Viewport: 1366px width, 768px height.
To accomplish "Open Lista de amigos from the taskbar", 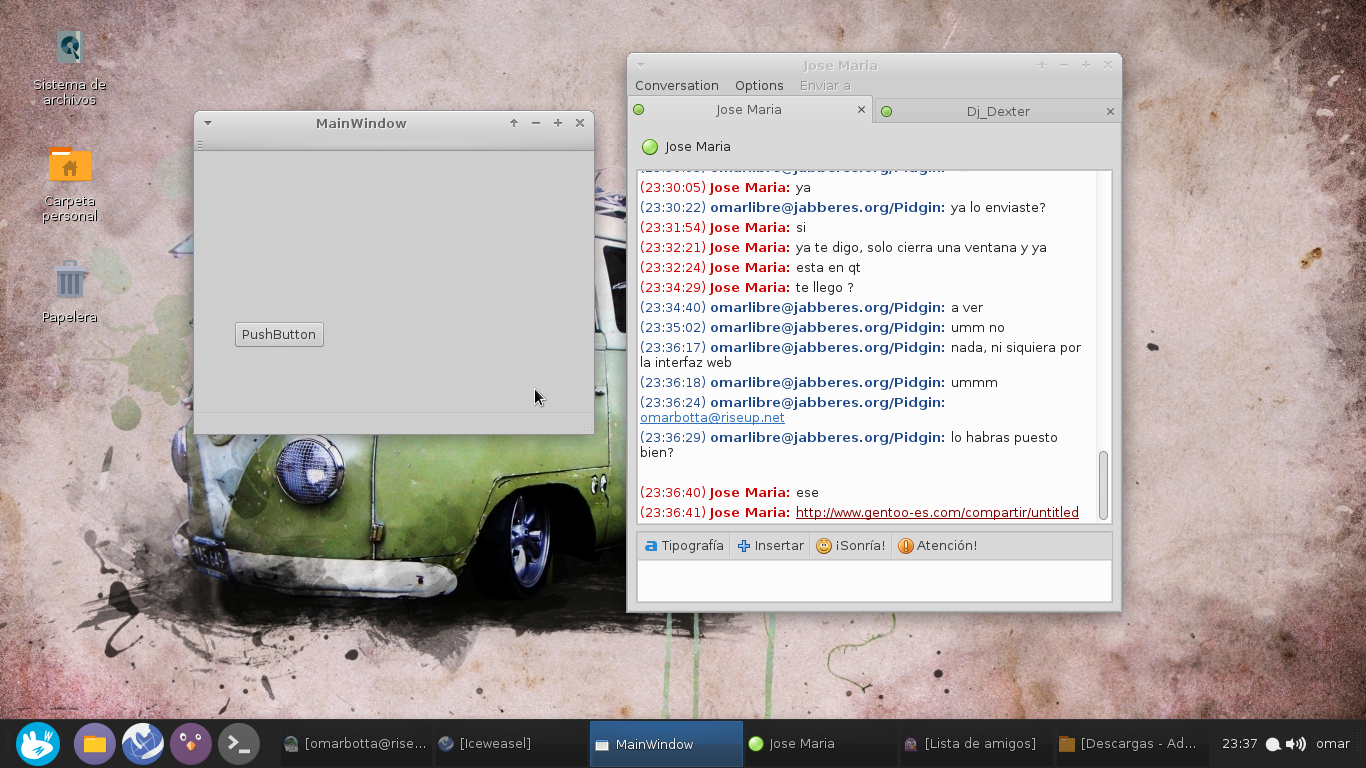I will pyautogui.click(x=975, y=744).
